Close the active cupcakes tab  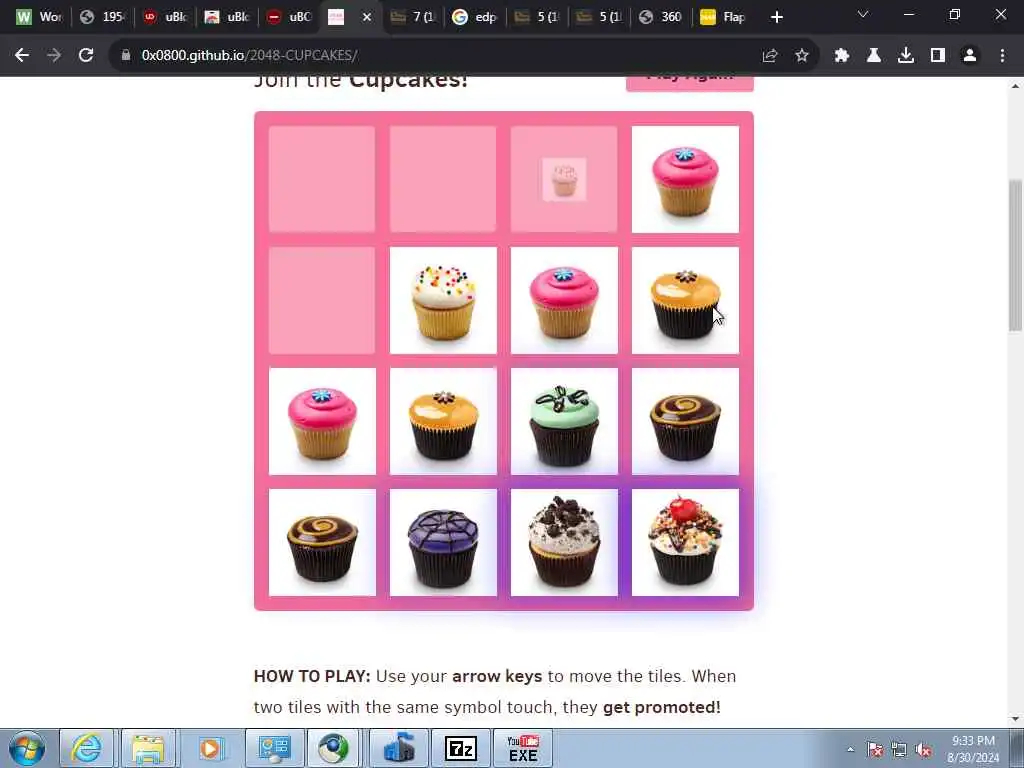pyautogui.click(x=367, y=17)
